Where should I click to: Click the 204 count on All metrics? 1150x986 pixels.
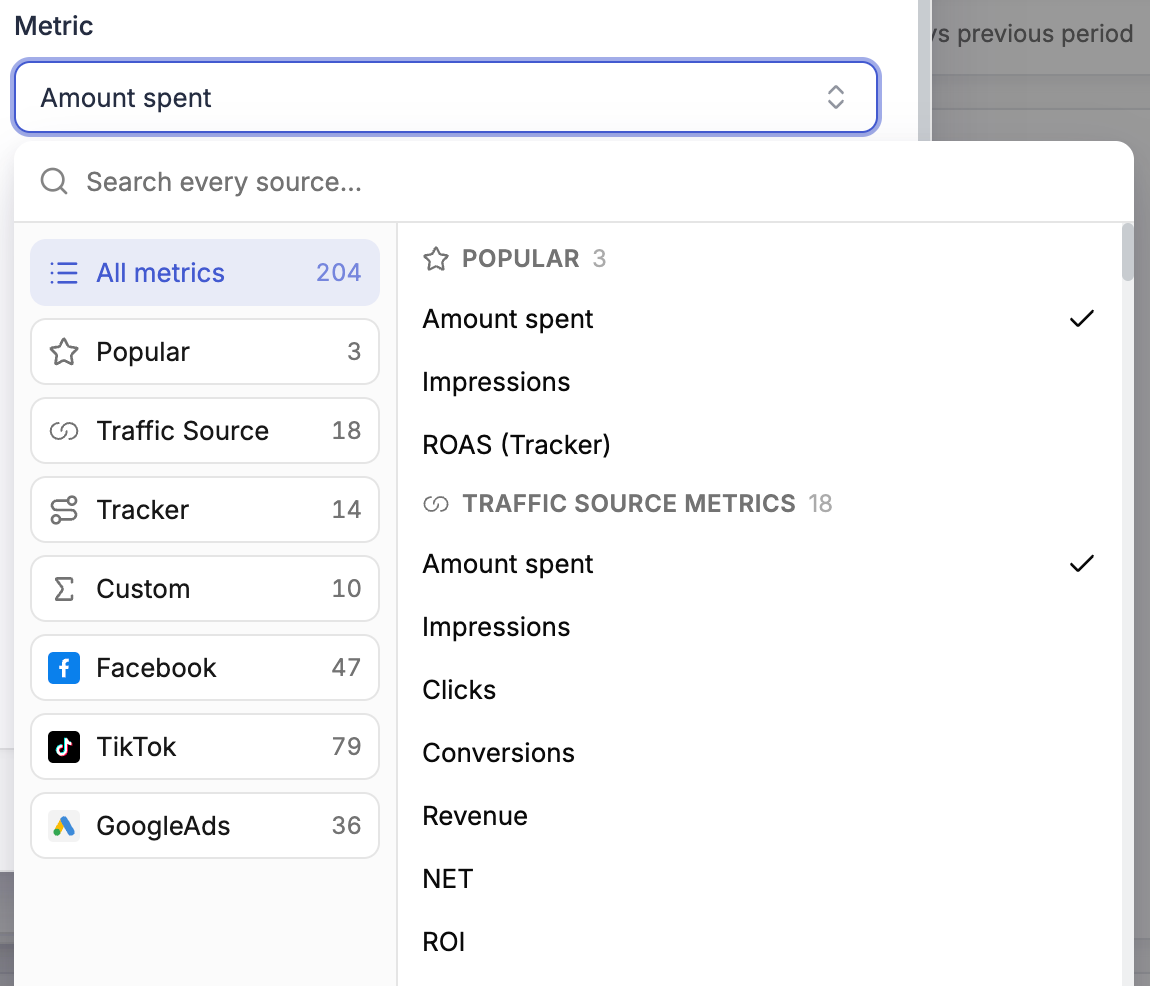[338, 272]
